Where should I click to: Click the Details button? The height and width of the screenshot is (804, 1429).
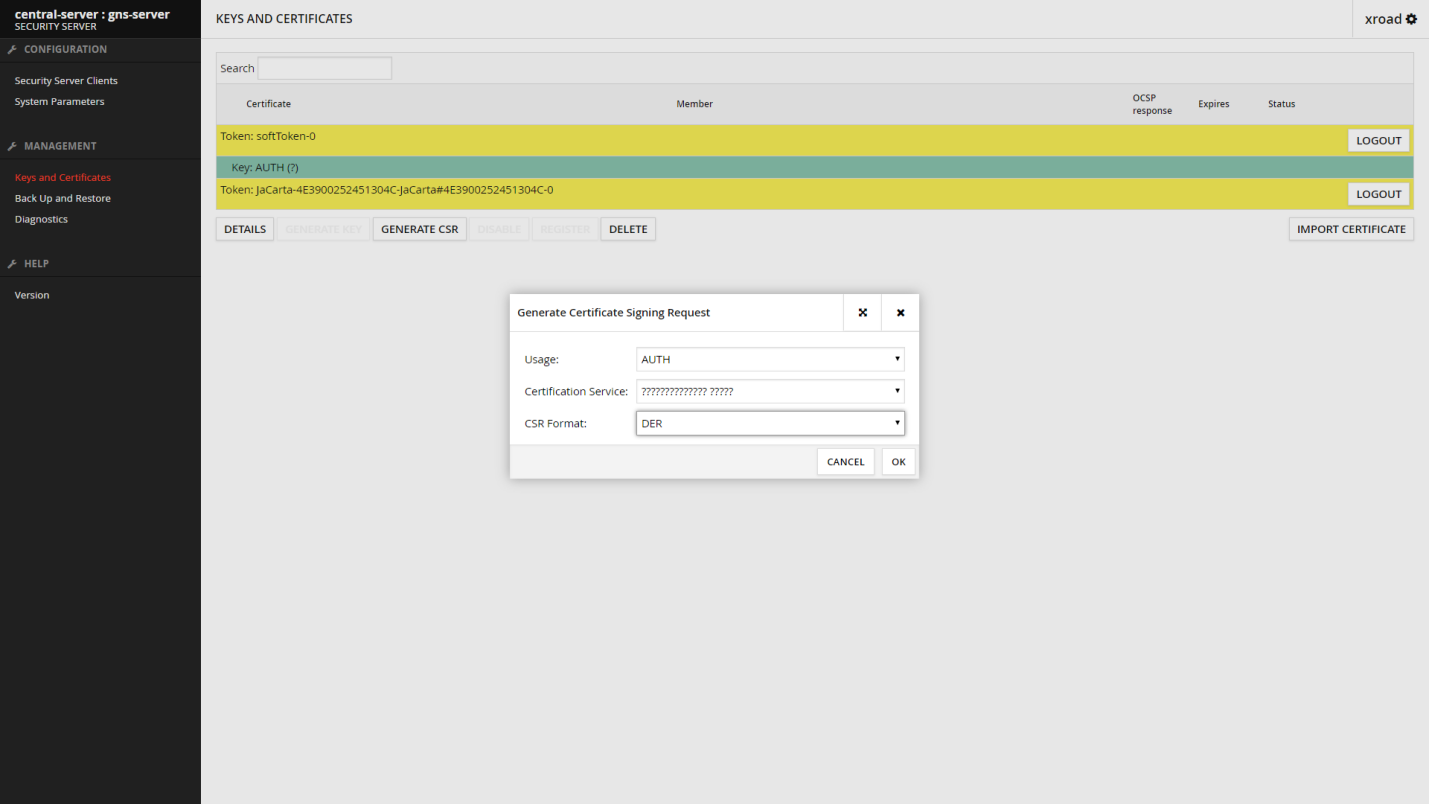click(245, 229)
